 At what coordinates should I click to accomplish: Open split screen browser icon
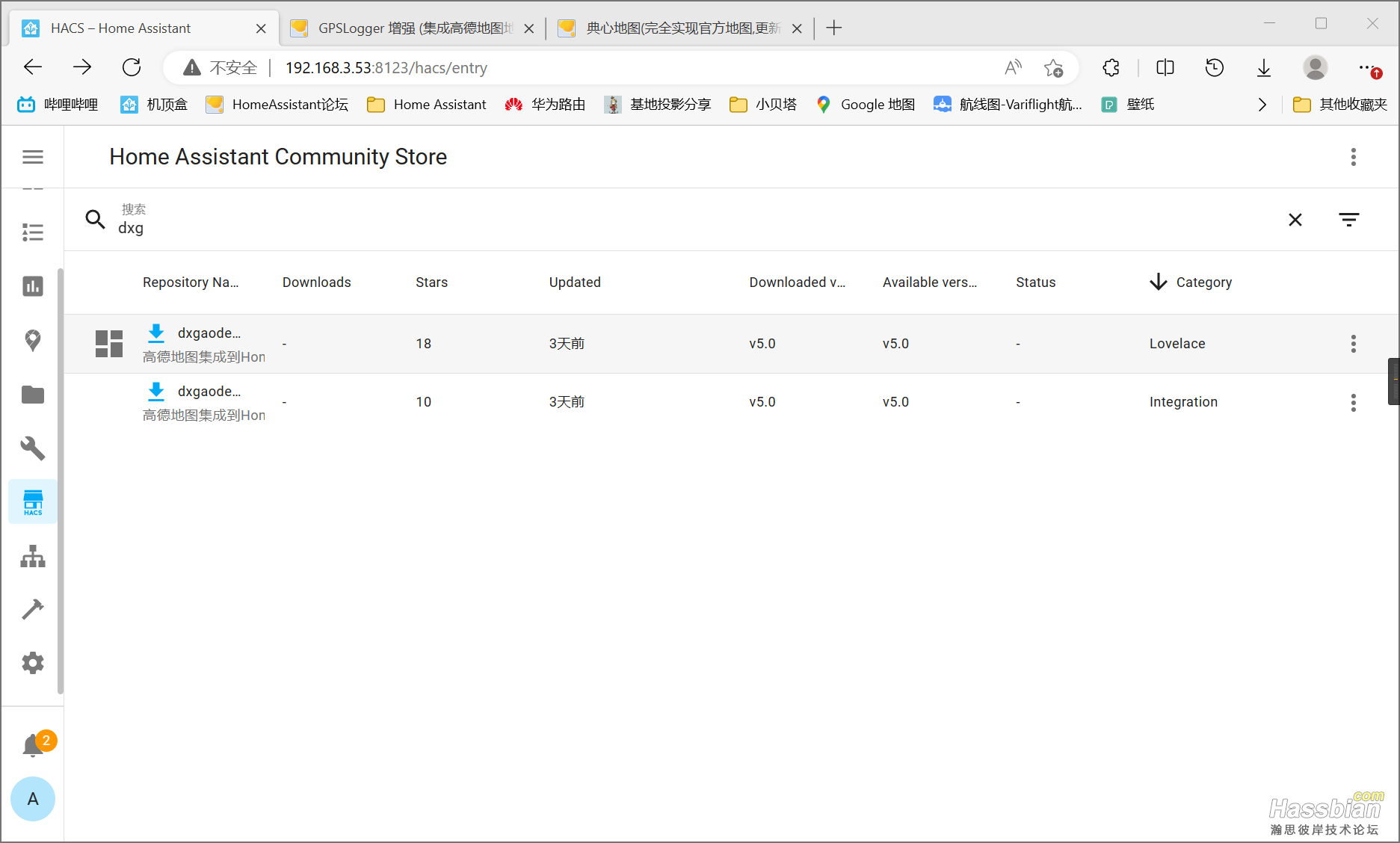pyautogui.click(x=1165, y=68)
